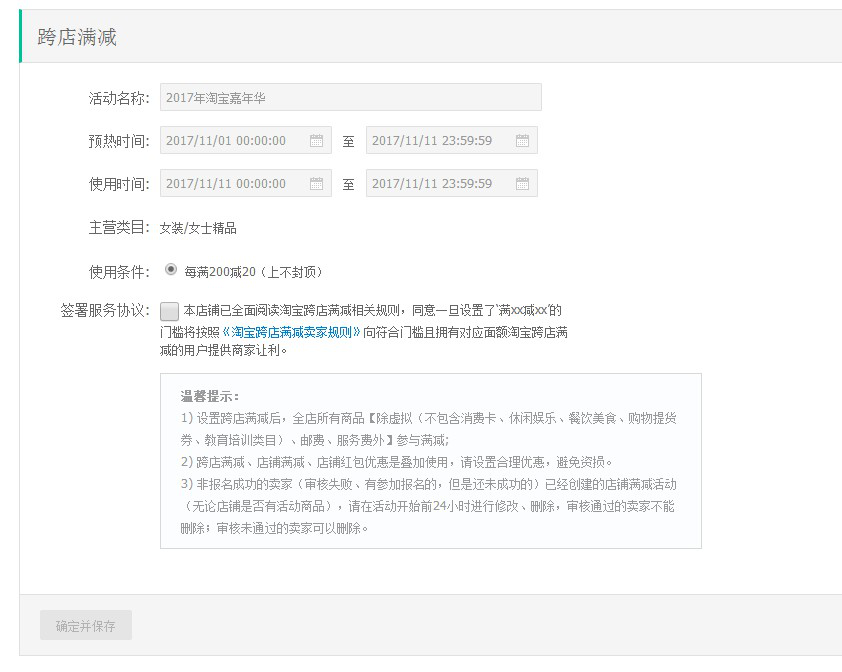Open calendar for 预热时间 start date
Image resolution: width=842 pixels, height=672 pixels.
click(316, 141)
